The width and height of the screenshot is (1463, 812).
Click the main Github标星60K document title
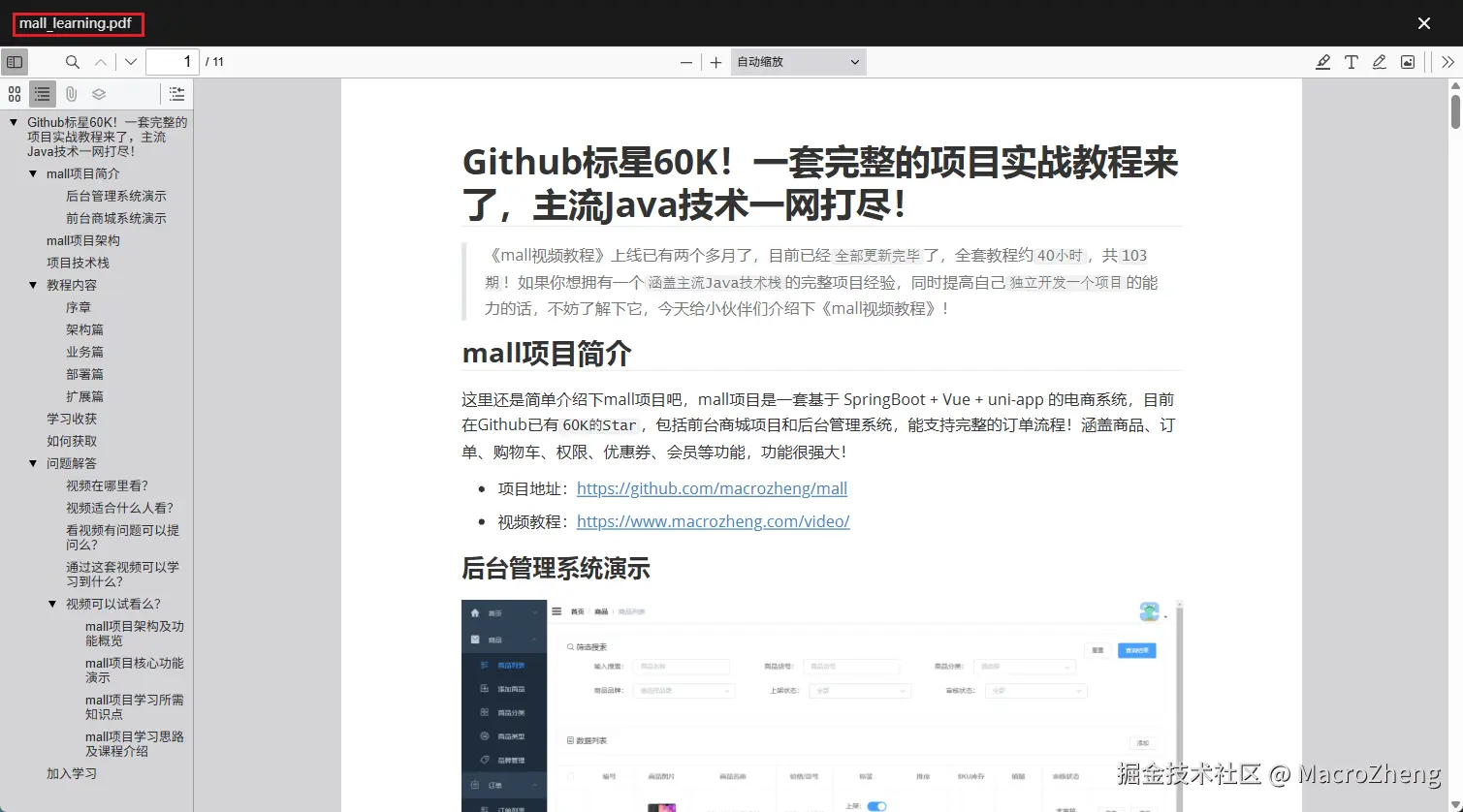pos(821,183)
